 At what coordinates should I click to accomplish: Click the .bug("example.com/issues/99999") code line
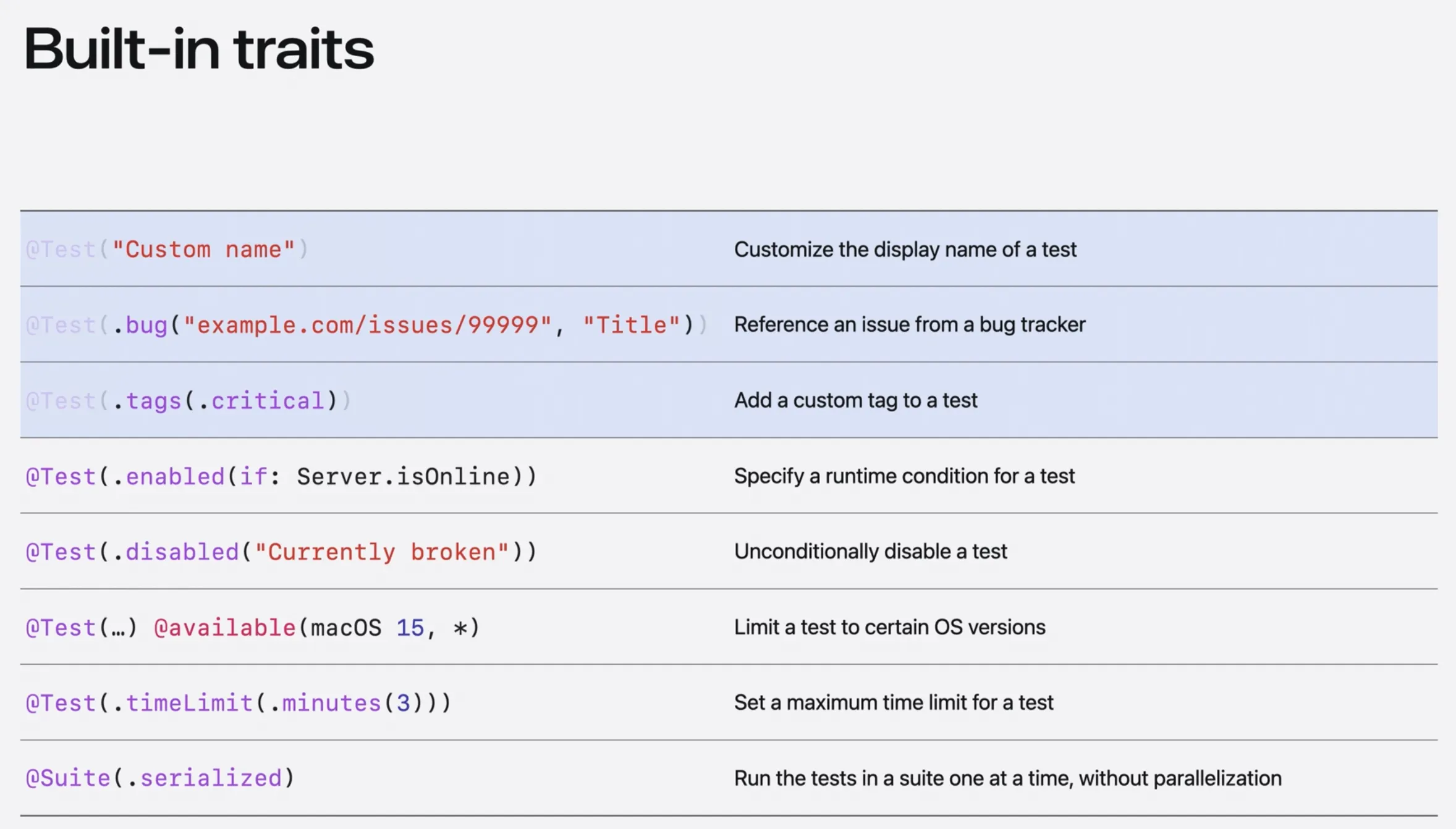point(366,325)
